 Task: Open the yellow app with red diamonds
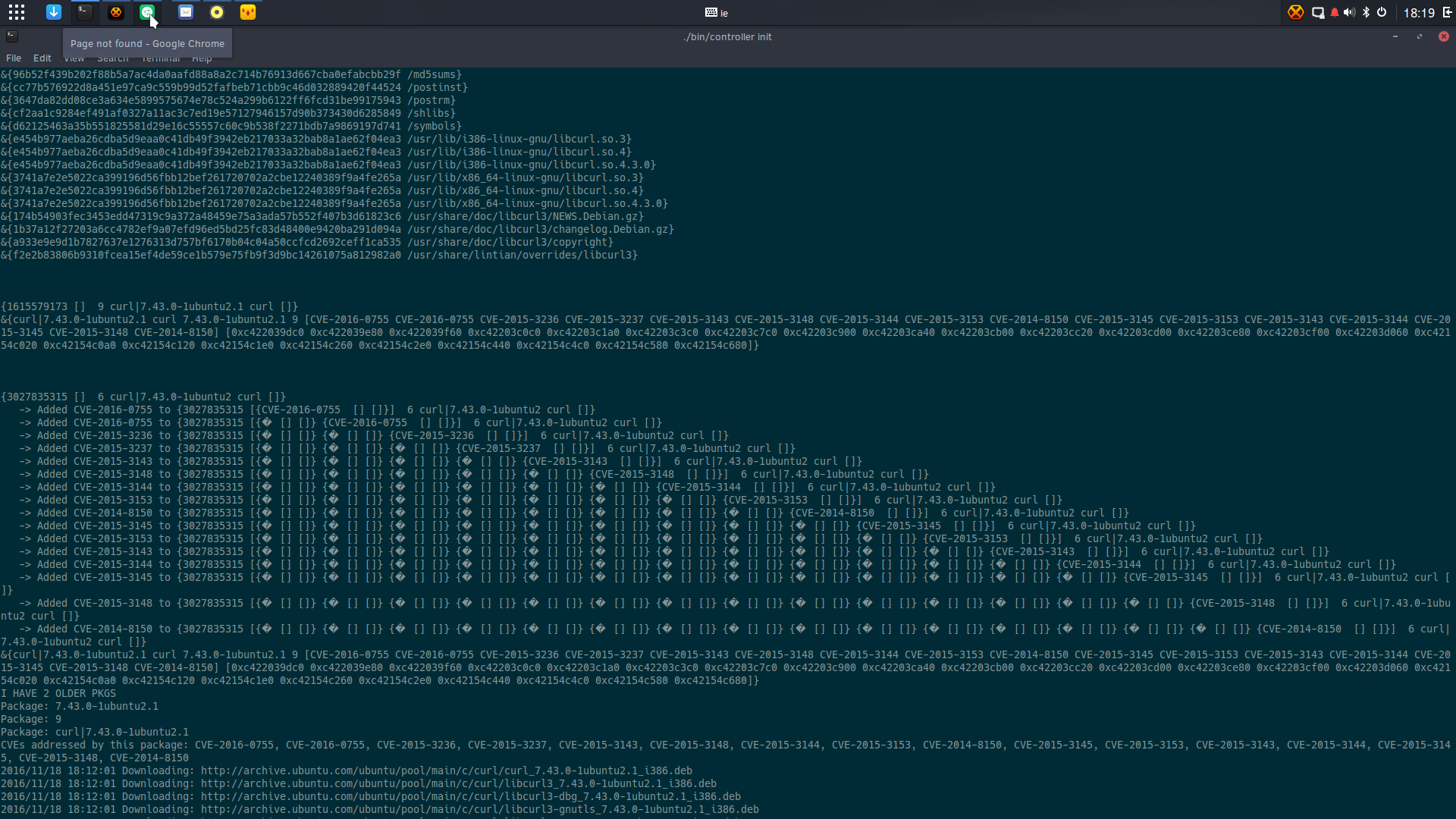point(248,12)
